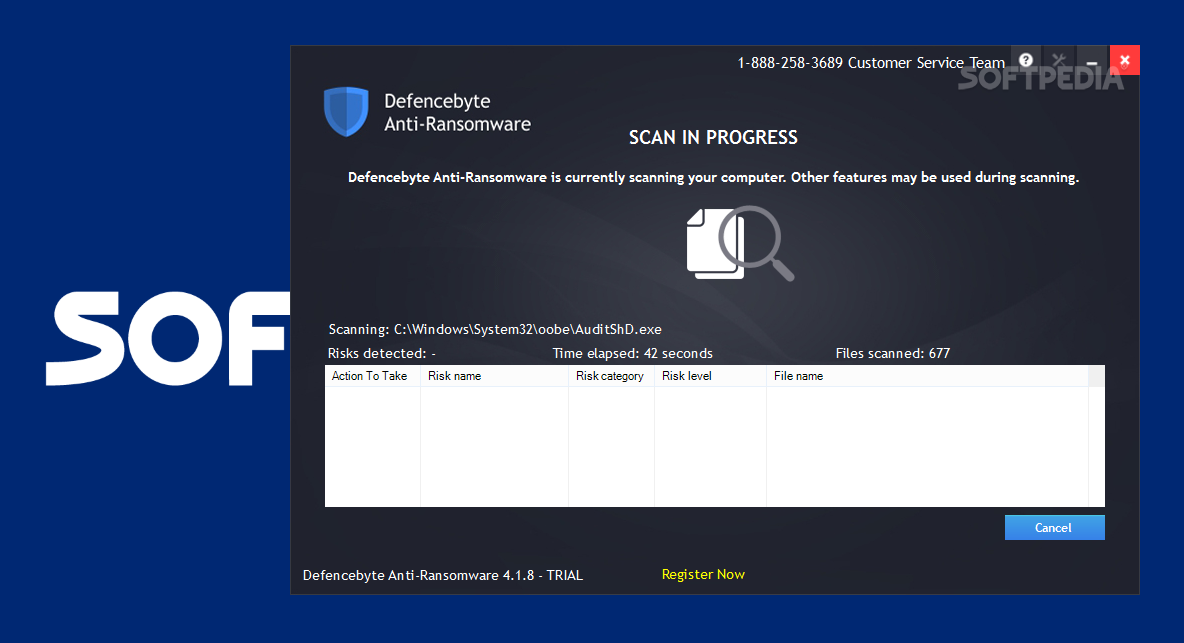Sort by Risk category column header
This screenshot has width=1184, height=643.
click(611, 376)
